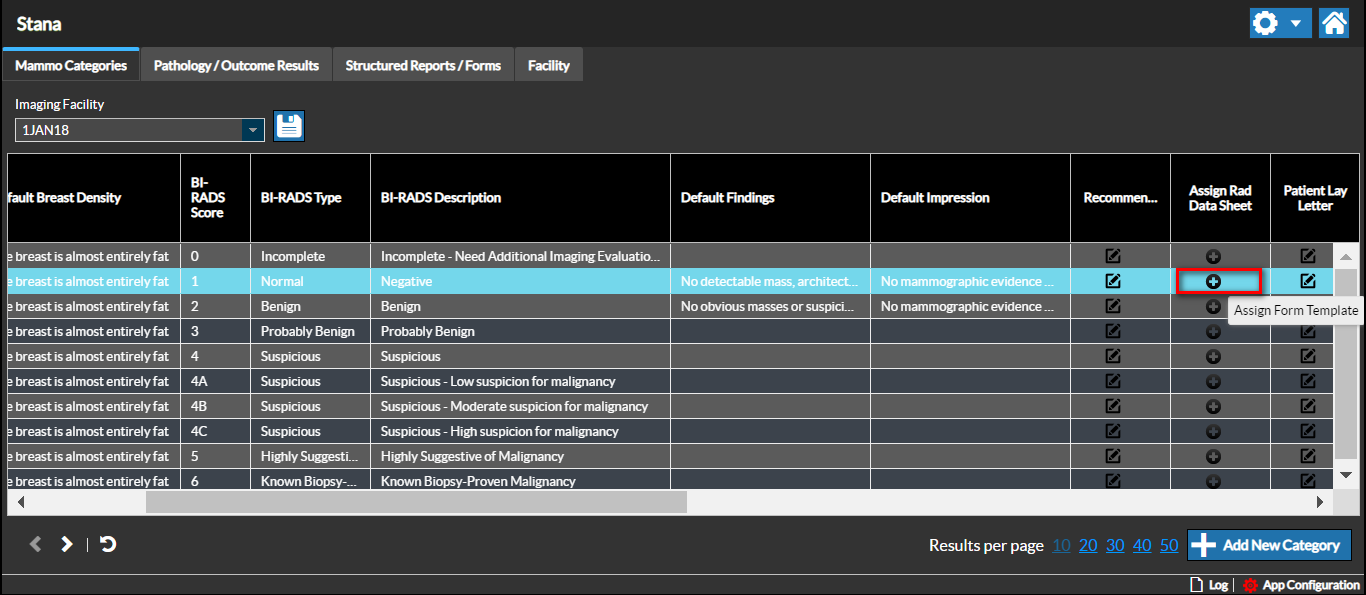Assign Rad Data Sheet to Suspicious 4A row
Screen dimensions: 1366x595
1213,382
